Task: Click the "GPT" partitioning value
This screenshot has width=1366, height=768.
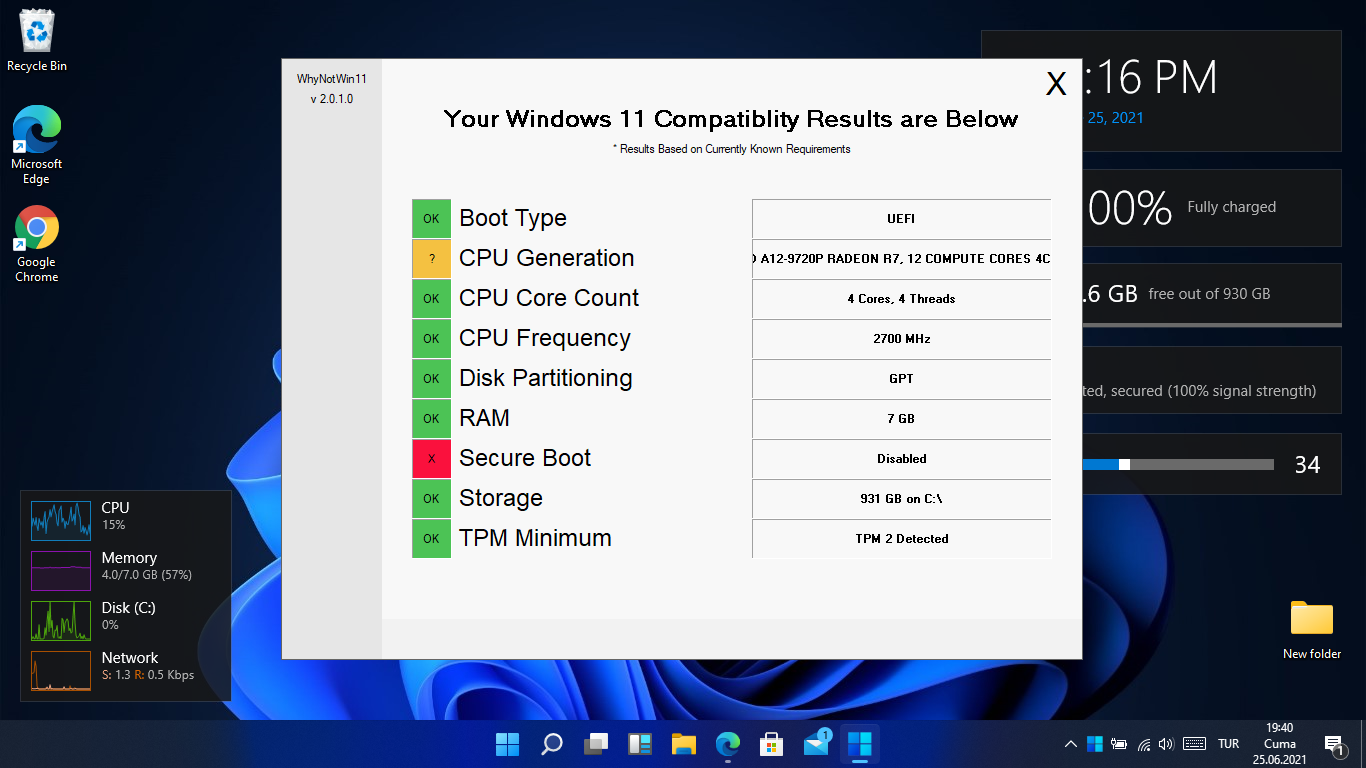Action: click(x=902, y=378)
